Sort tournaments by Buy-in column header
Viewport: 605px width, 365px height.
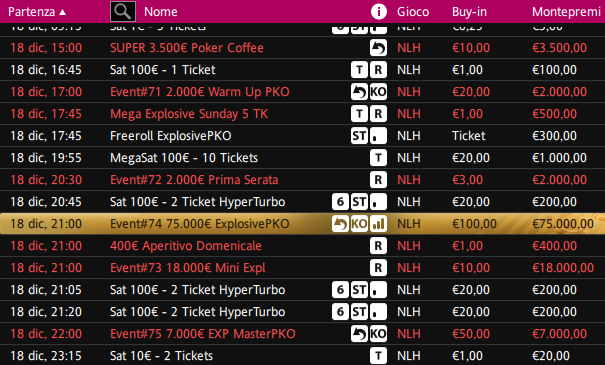[469, 12]
